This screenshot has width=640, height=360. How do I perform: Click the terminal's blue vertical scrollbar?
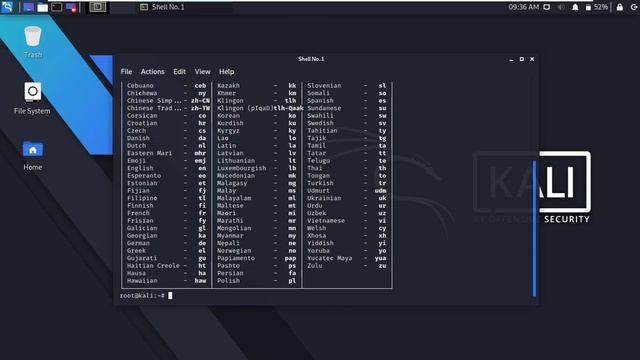[x=534, y=229]
